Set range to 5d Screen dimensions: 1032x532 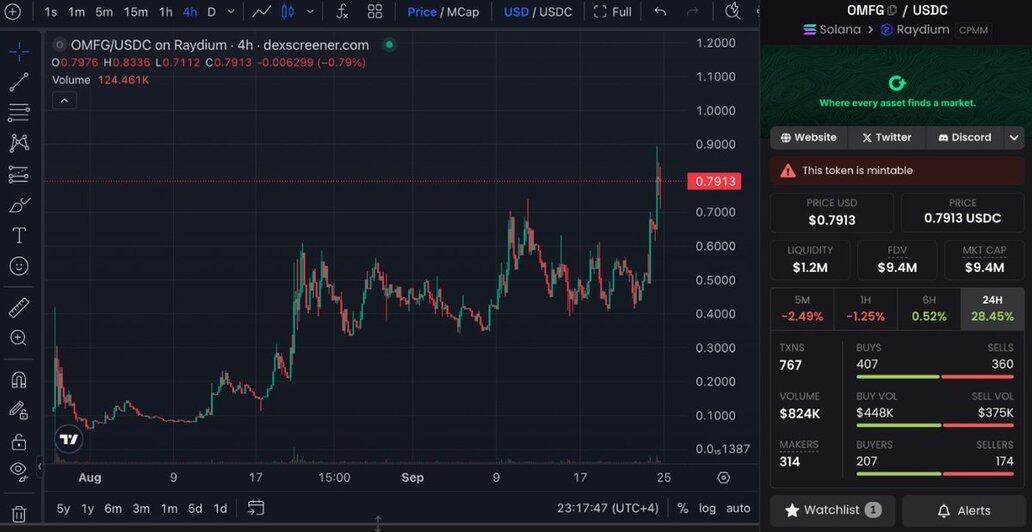pos(195,508)
